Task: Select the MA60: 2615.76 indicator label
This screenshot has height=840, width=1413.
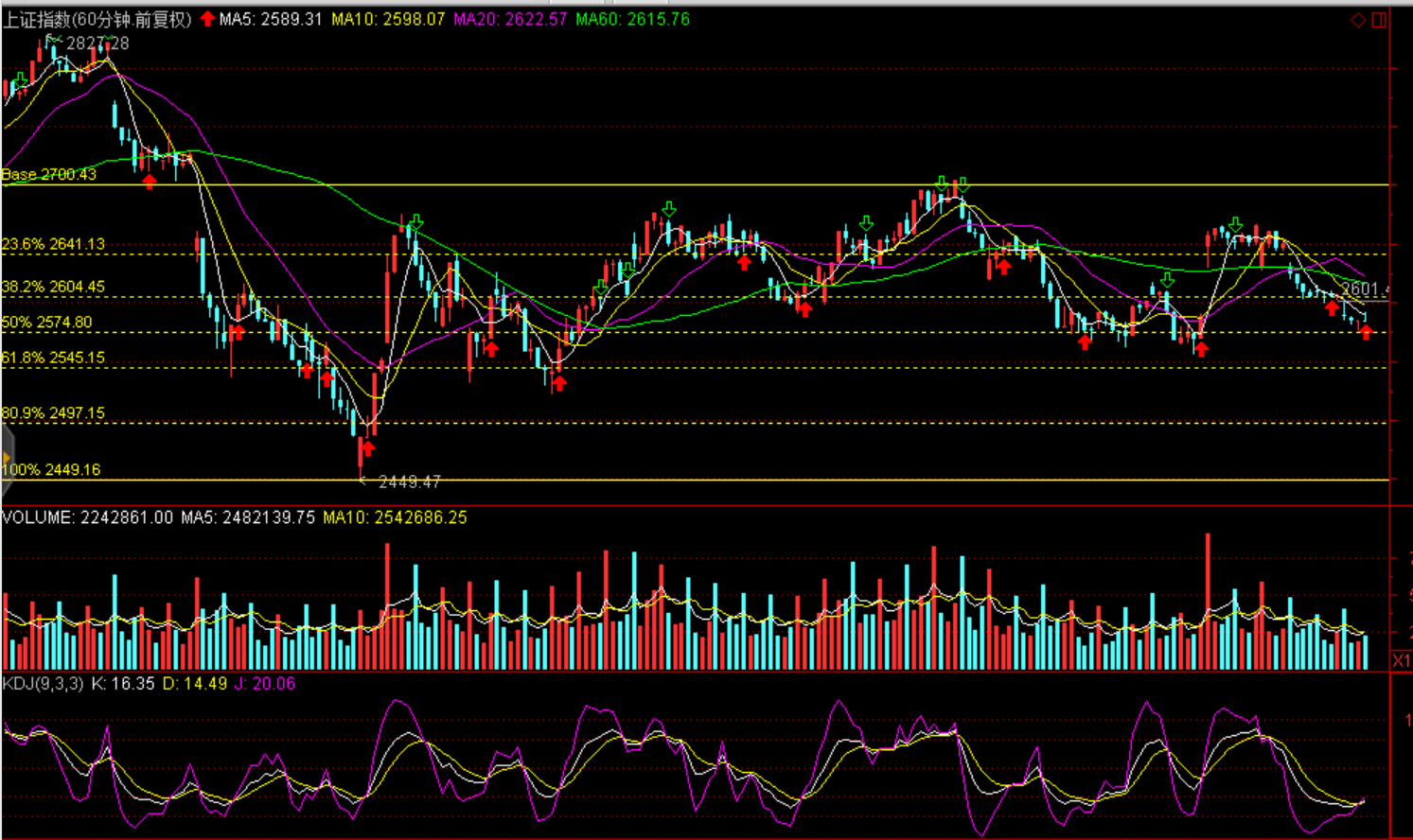Action: click(632, 19)
